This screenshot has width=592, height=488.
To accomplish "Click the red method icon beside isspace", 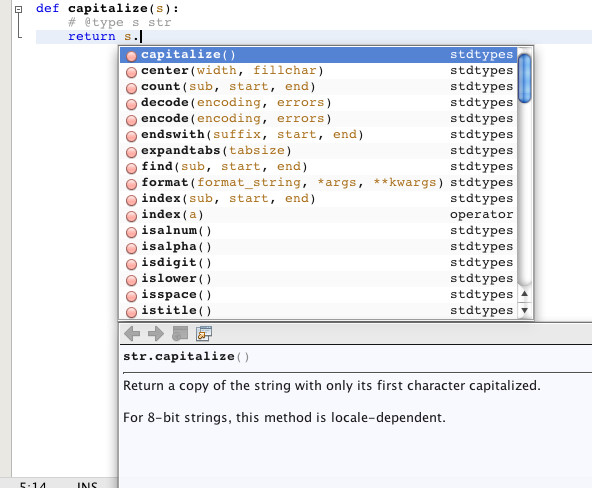I will 131,296.
